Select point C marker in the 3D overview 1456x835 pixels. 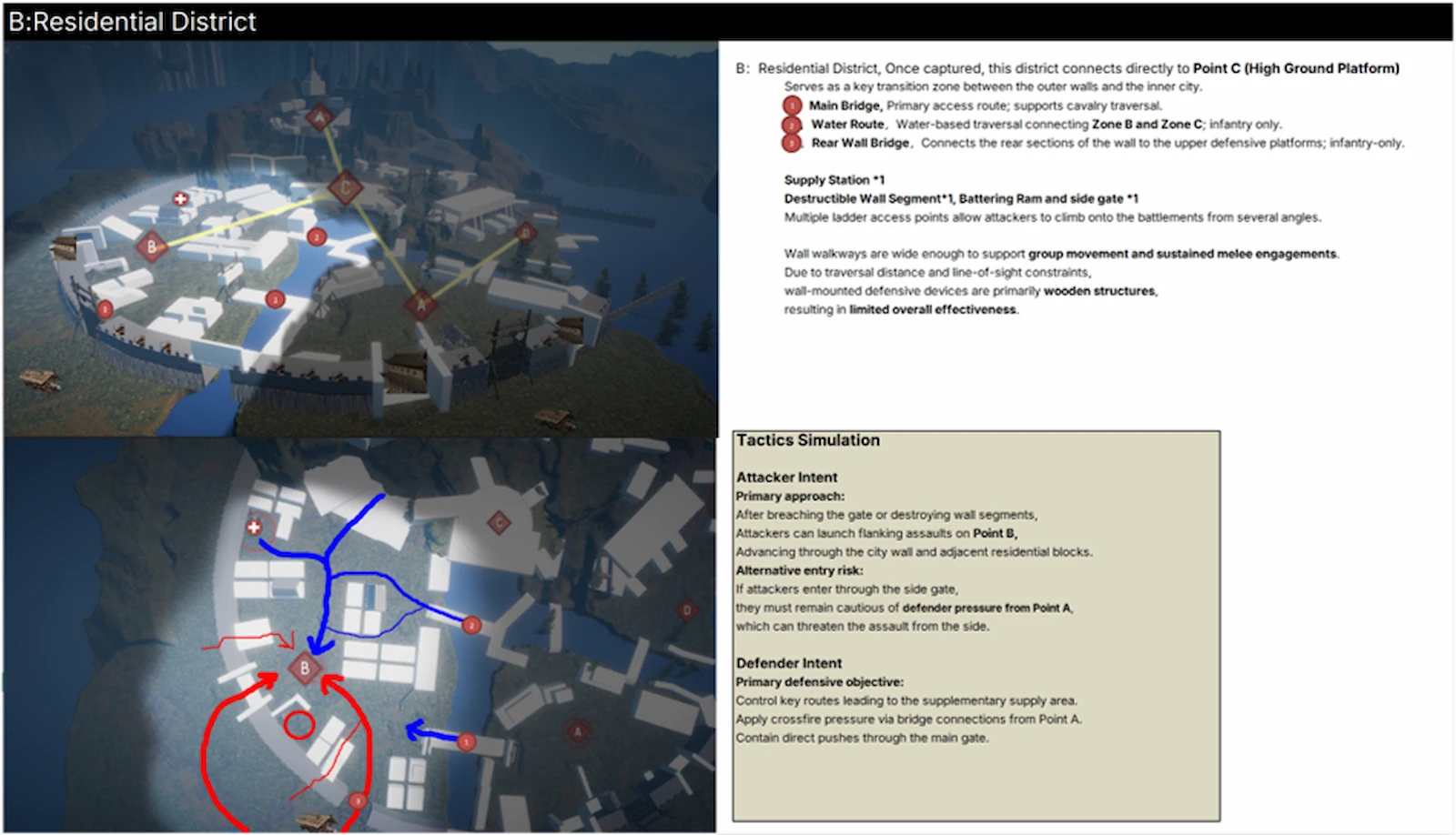(344, 188)
